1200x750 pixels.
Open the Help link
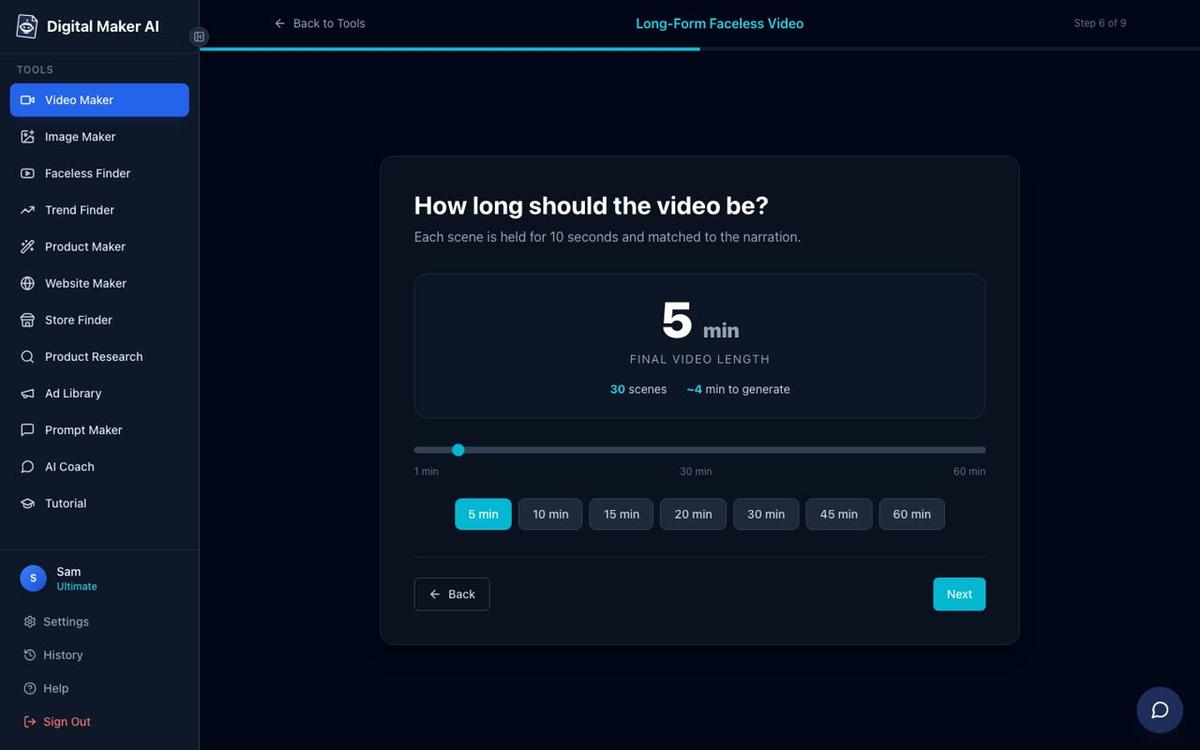click(46, 688)
